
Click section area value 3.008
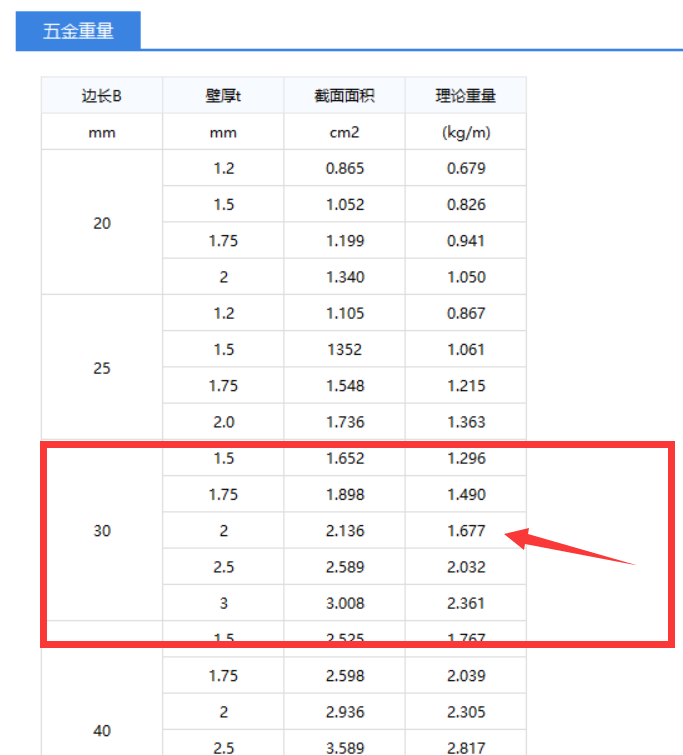pyautogui.click(x=345, y=603)
